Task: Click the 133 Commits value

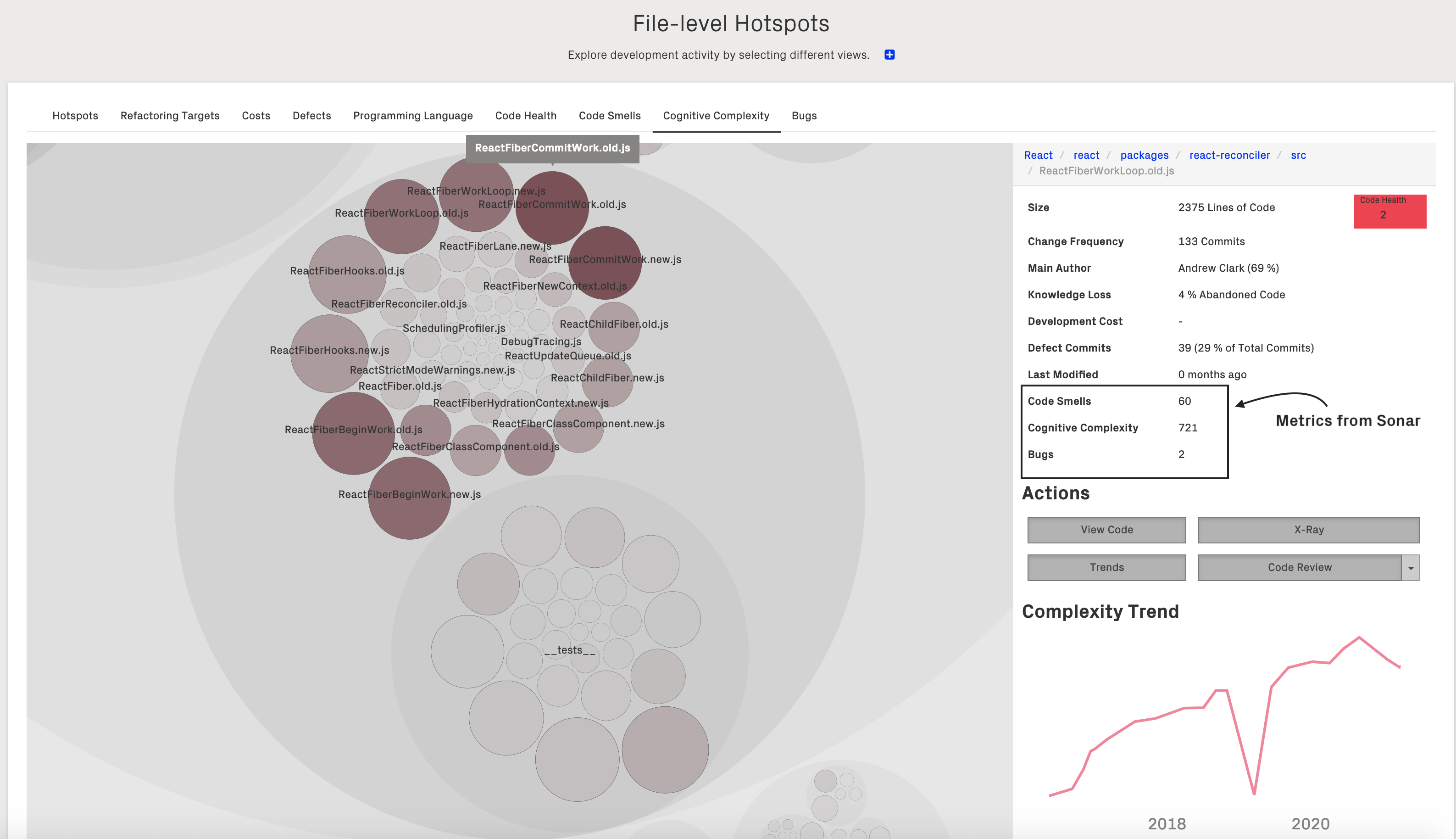Action: (1211, 241)
